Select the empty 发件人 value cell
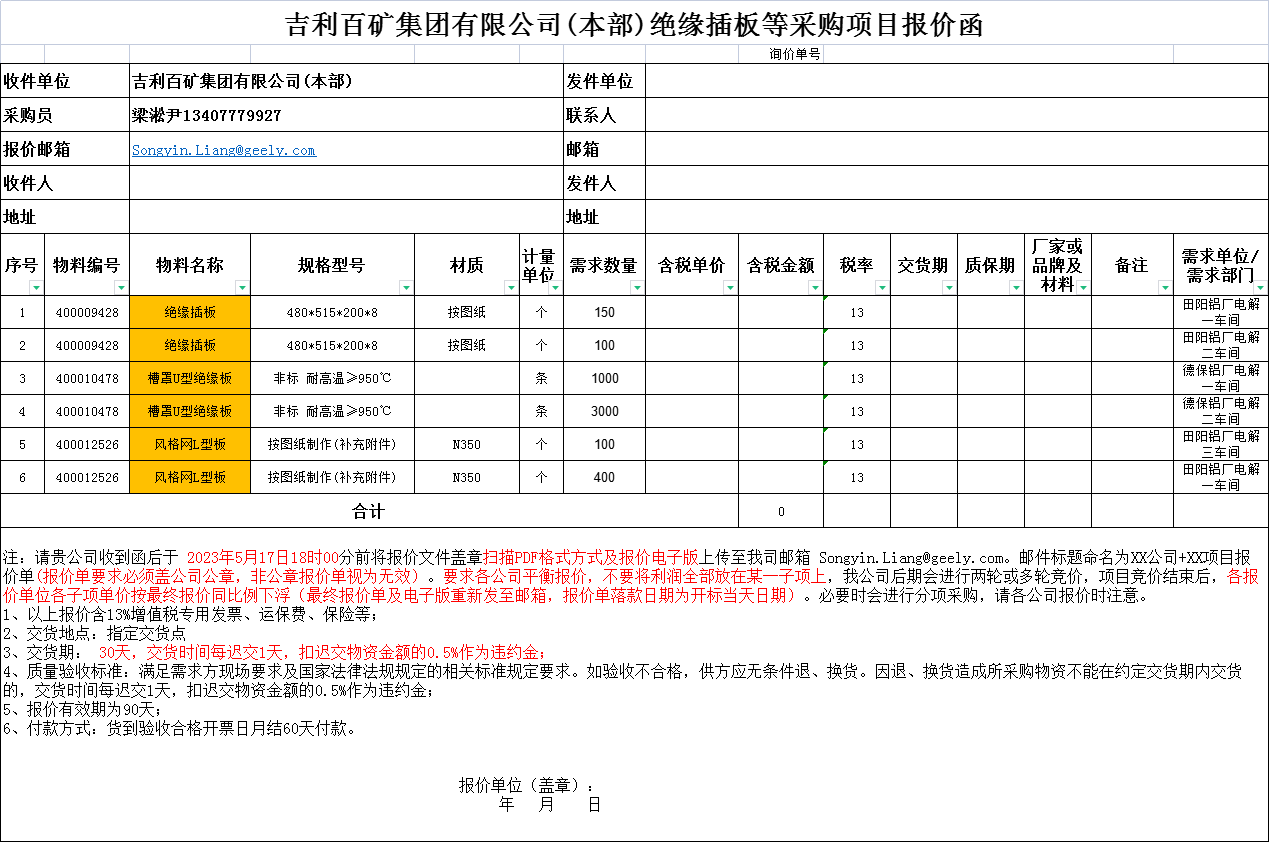Screen dimensions: 1269x842 coord(957,183)
